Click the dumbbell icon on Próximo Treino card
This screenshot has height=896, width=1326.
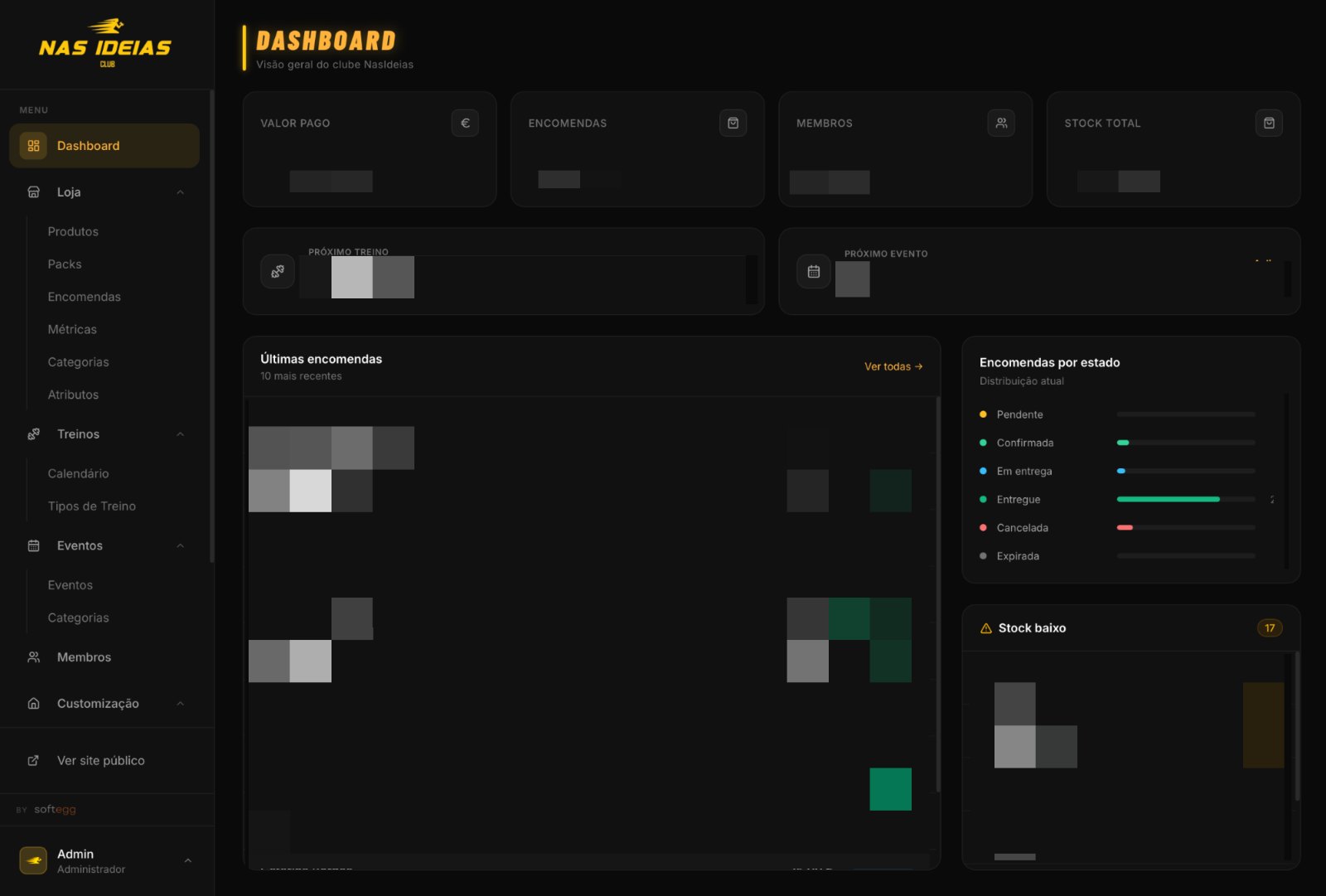tap(278, 271)
